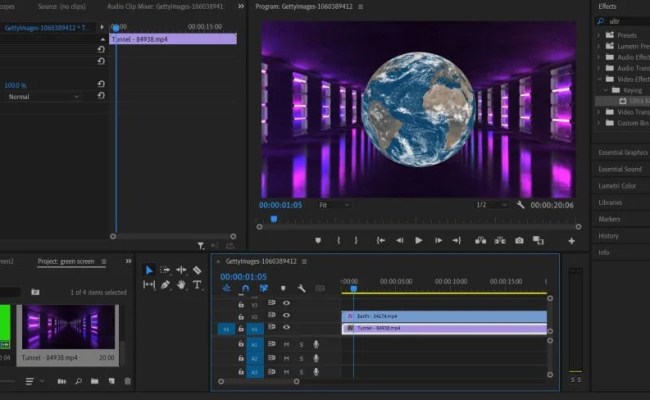
Task: Mute audio track A1
Action: 286,344
